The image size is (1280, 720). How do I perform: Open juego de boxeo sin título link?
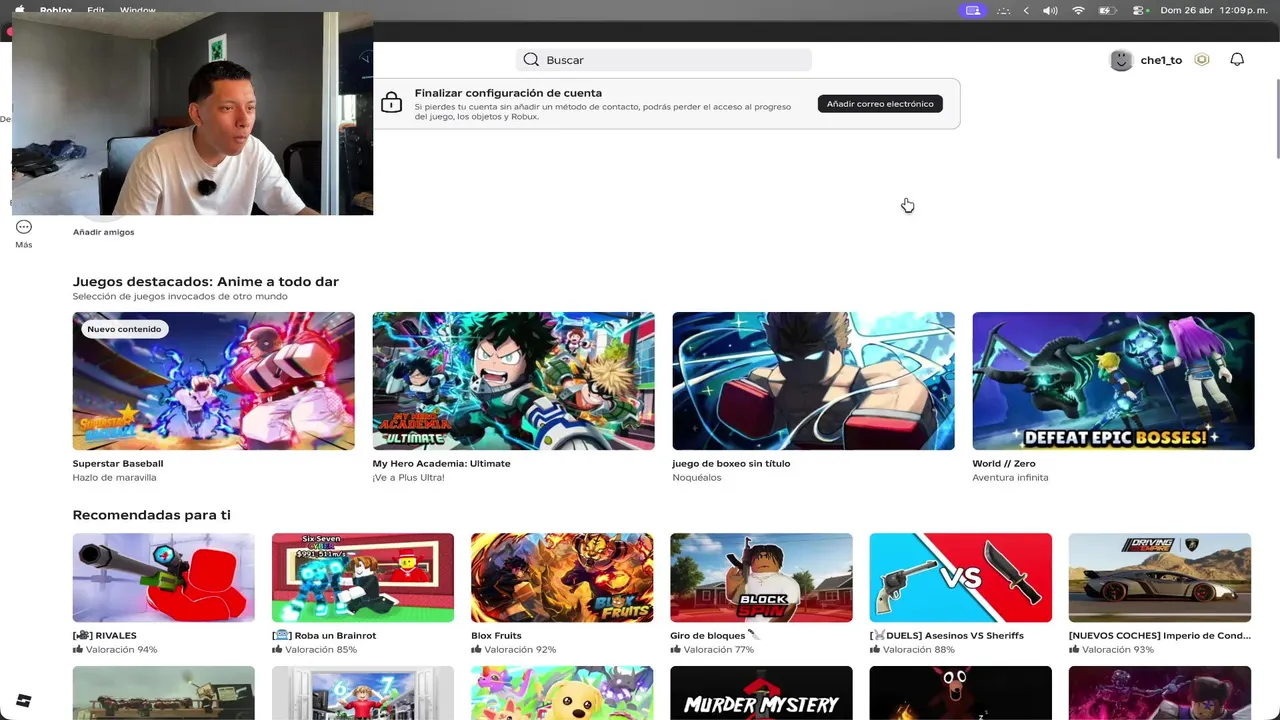click(x=731, y=464)
